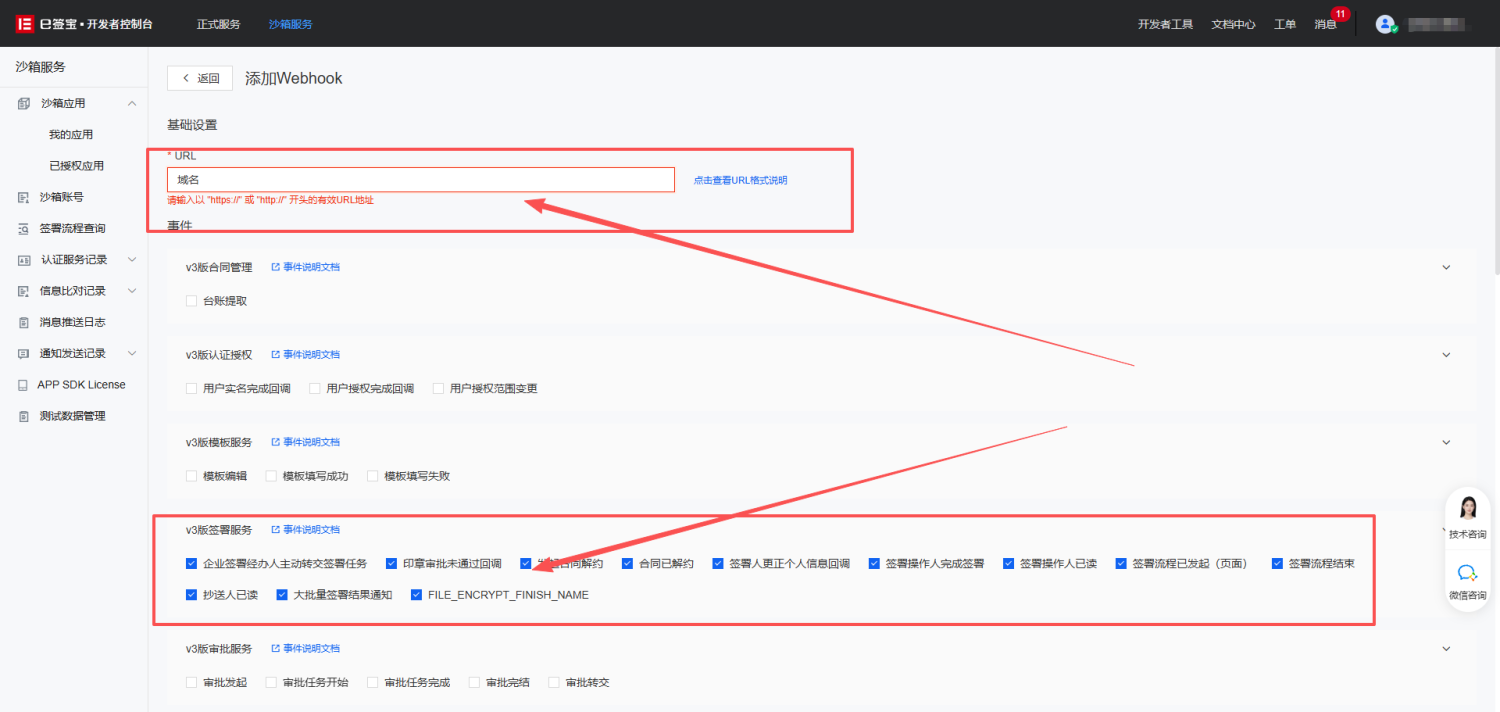Click the 返回 back button
1500x712 pixels.
(x=200, y=78)
